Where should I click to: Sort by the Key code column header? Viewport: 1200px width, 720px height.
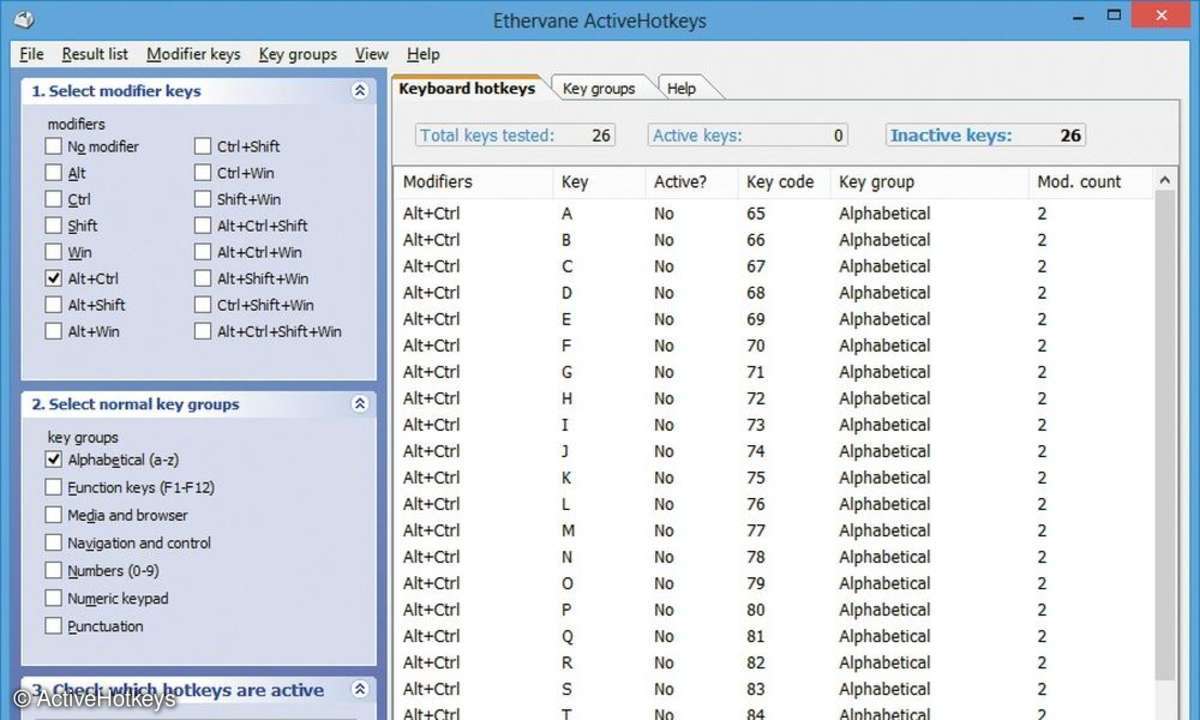(784, 182)
